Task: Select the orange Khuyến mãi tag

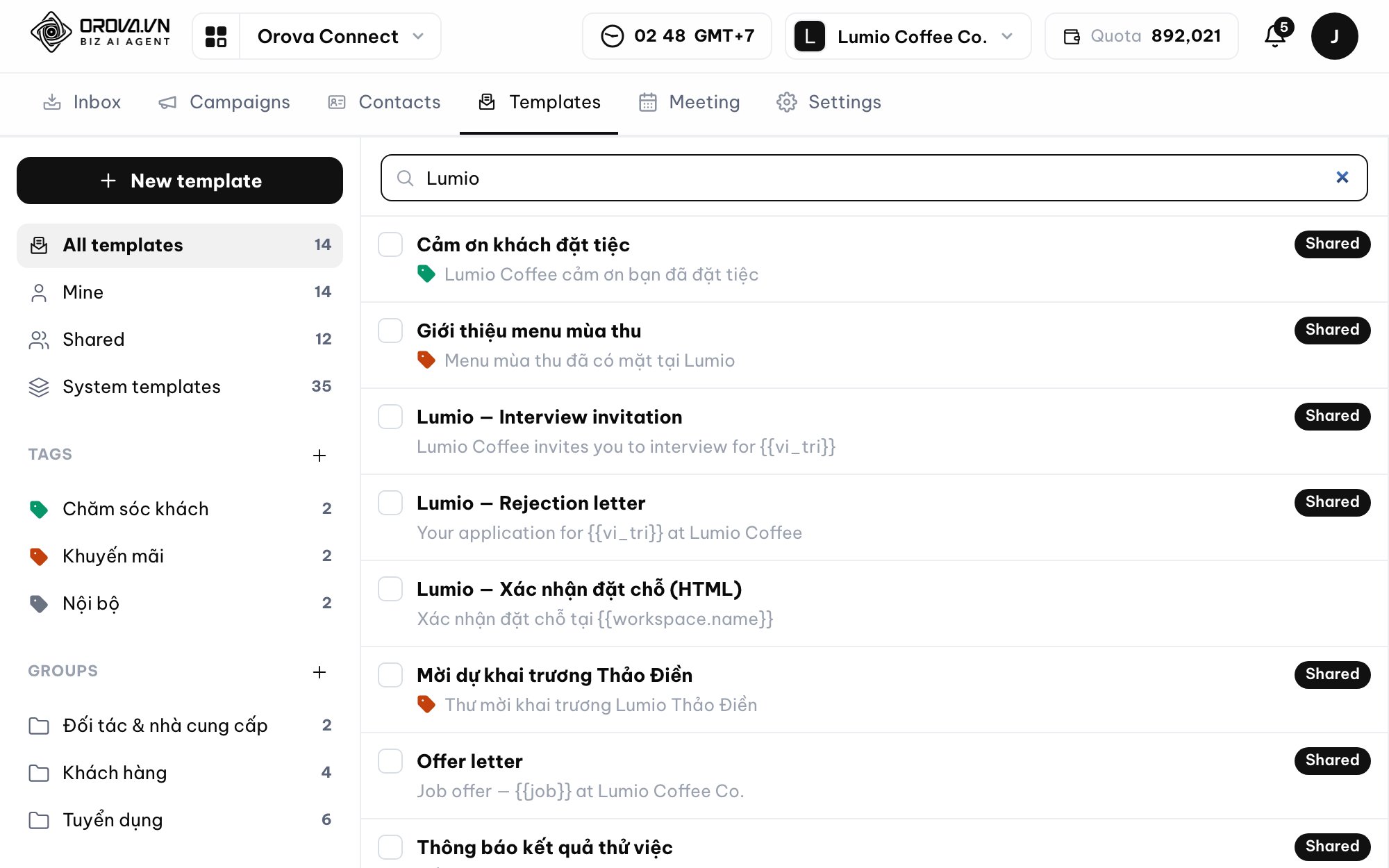Action: pos(180,556)
